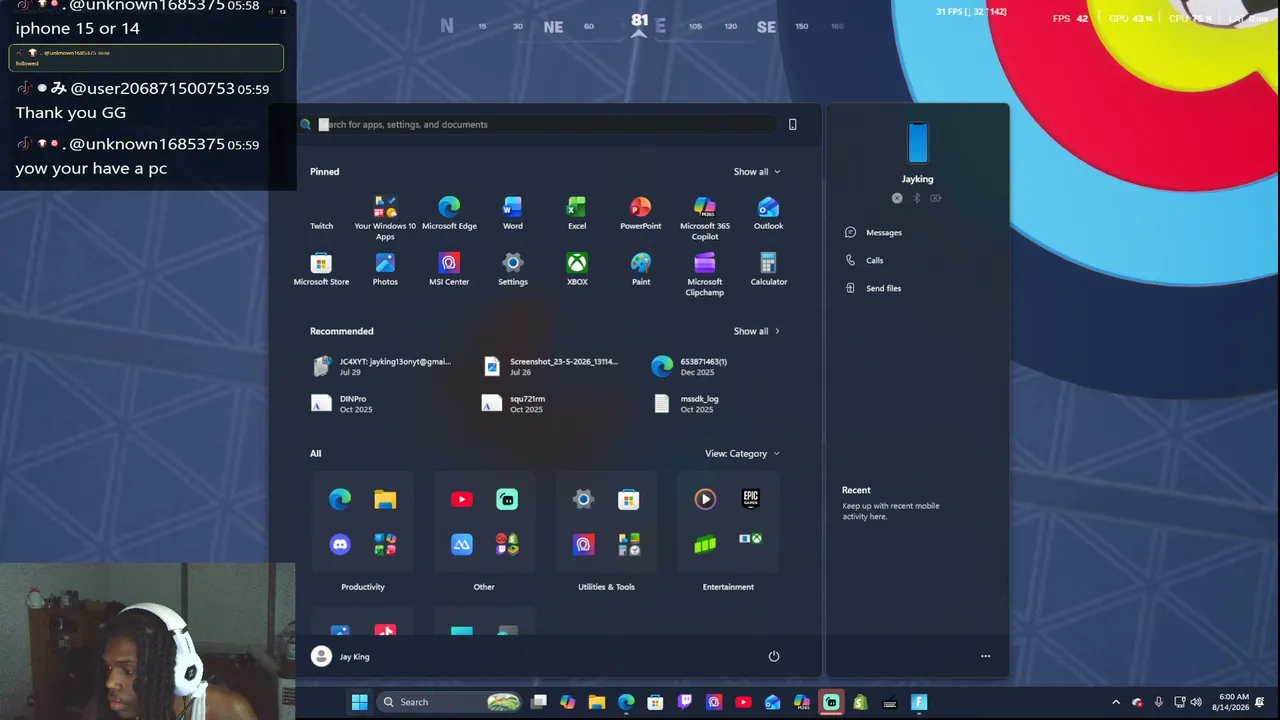This screenshot has width=1280, height=720.
Task: Open Discord in Productivity category
Action: (340, 544)
